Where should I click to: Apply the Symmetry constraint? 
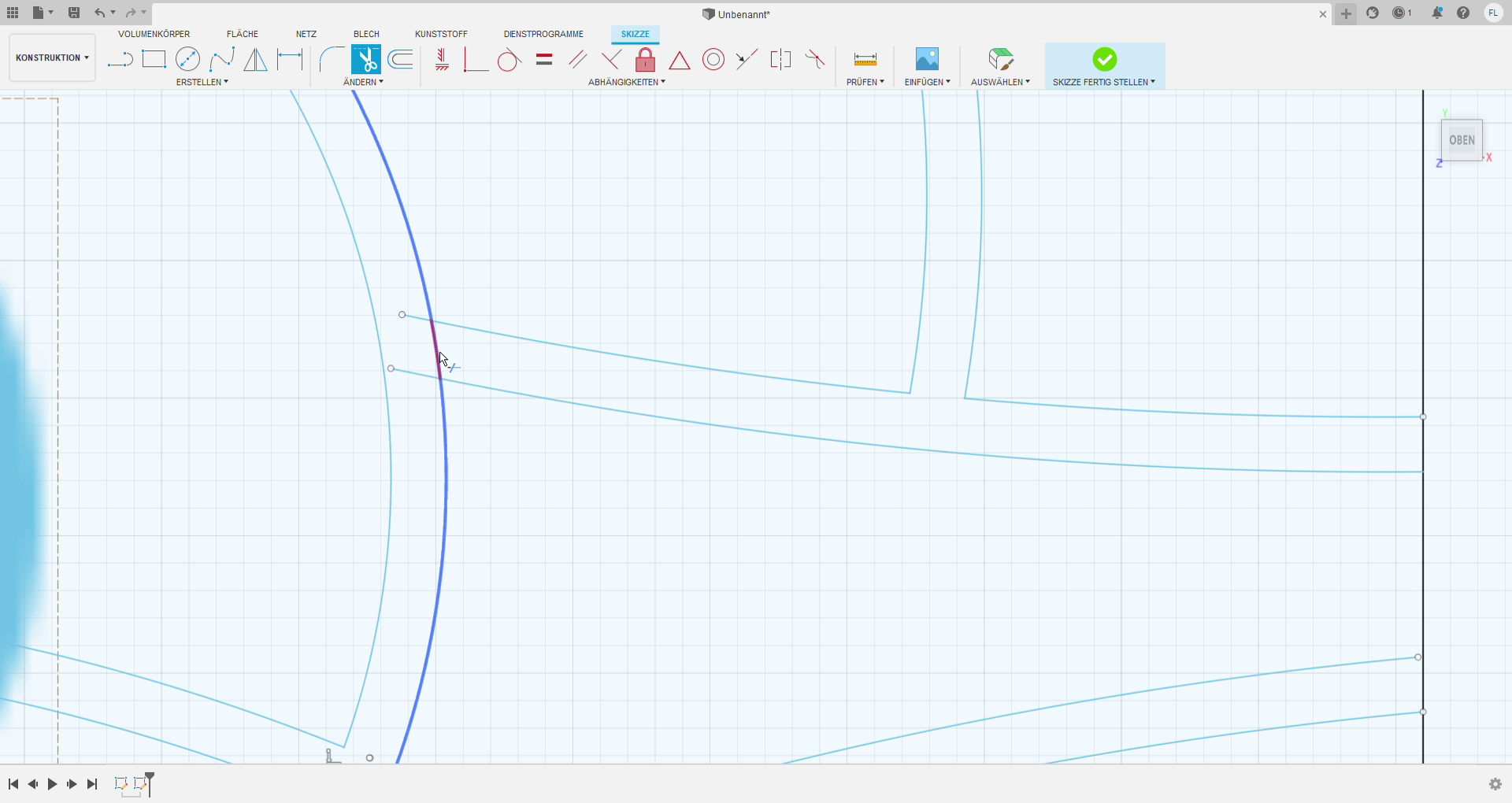tap(780, 59)
